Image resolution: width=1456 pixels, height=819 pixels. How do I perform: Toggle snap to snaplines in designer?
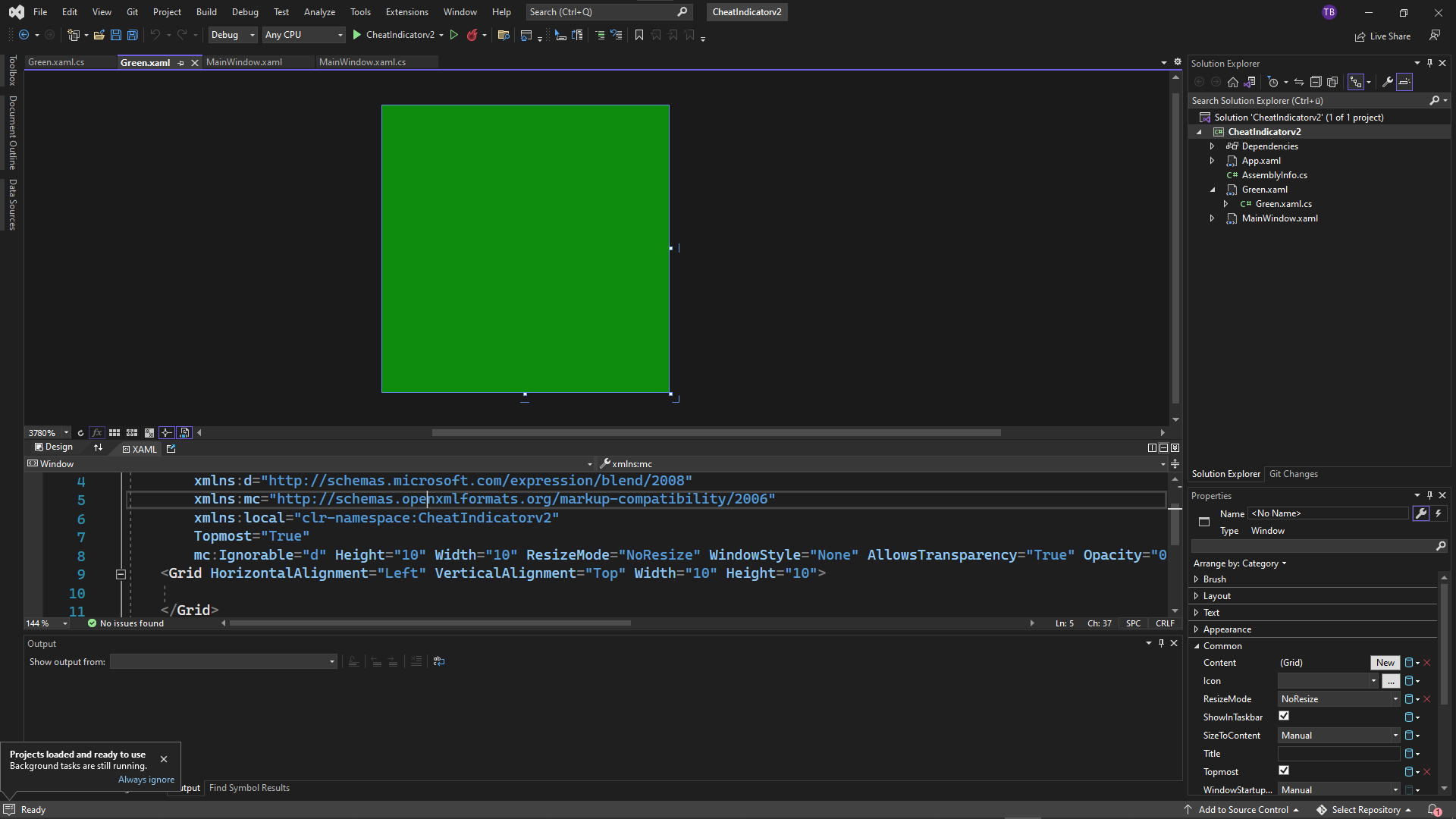[166, 433]
